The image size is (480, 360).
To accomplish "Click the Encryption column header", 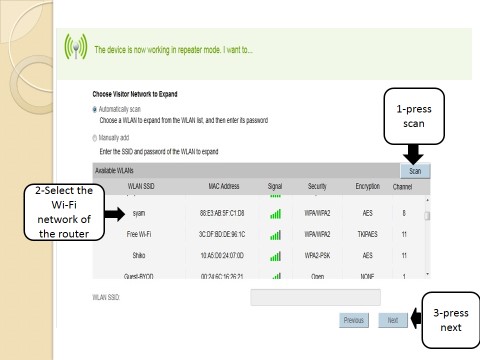I will click(x=368, y=186).
